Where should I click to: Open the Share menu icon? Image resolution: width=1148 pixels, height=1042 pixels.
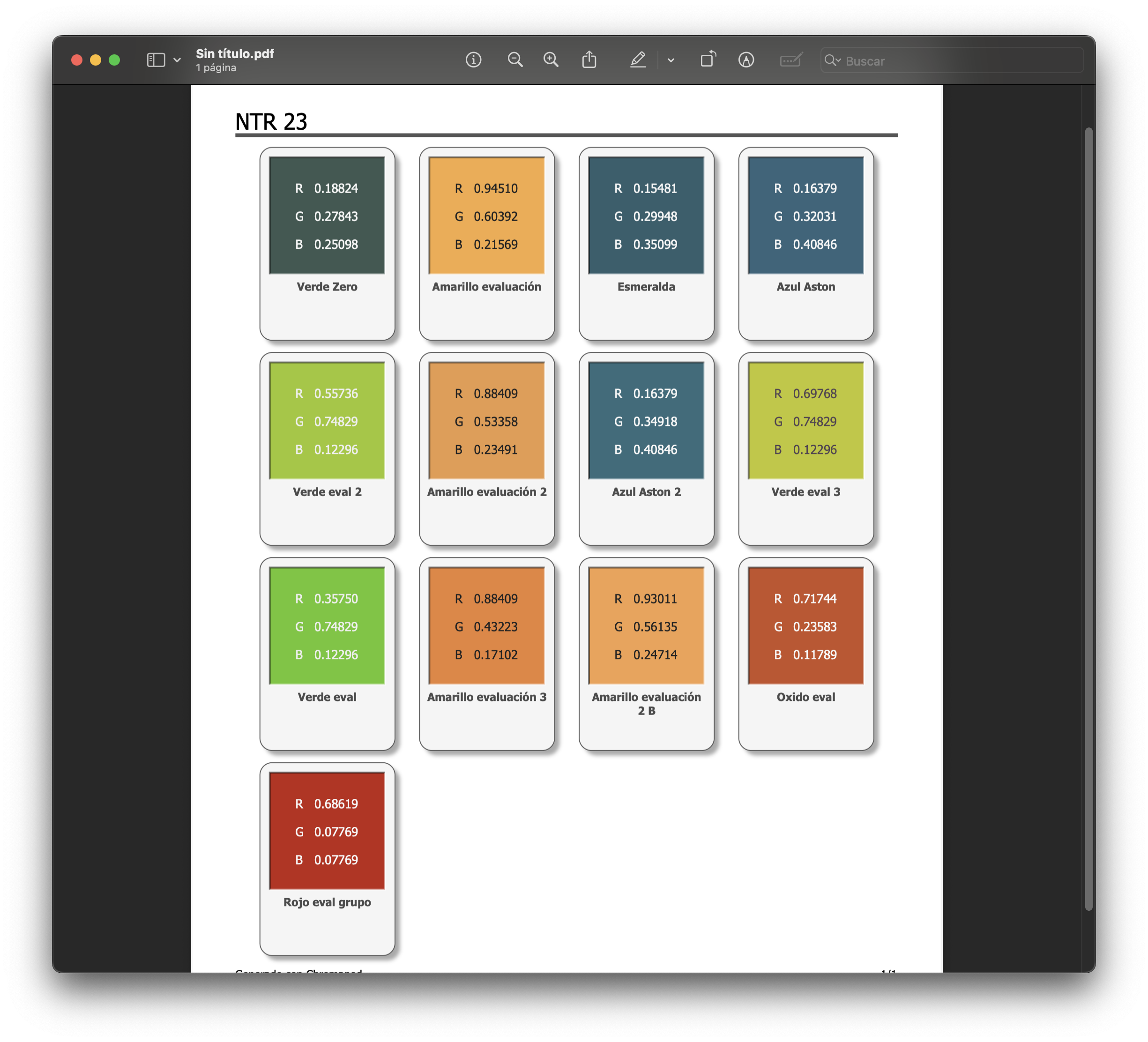coord(589,60)
